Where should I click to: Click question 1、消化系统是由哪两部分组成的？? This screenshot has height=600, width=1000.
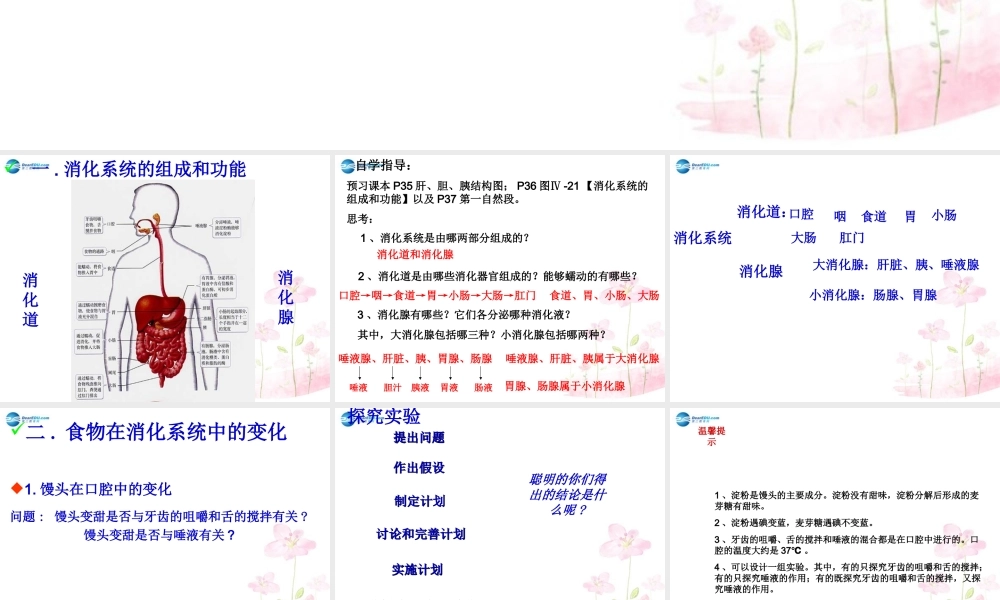pyautogui.click(x=445, y=238)
